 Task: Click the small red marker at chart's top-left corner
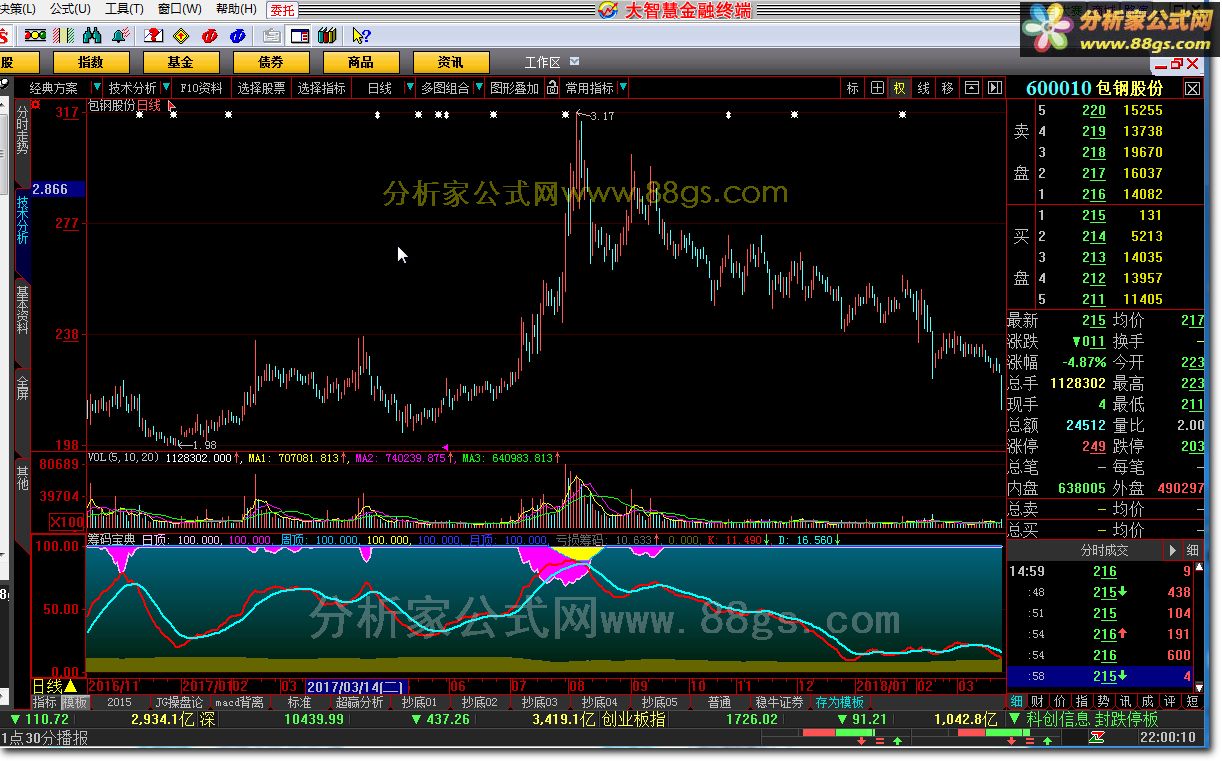36,103
